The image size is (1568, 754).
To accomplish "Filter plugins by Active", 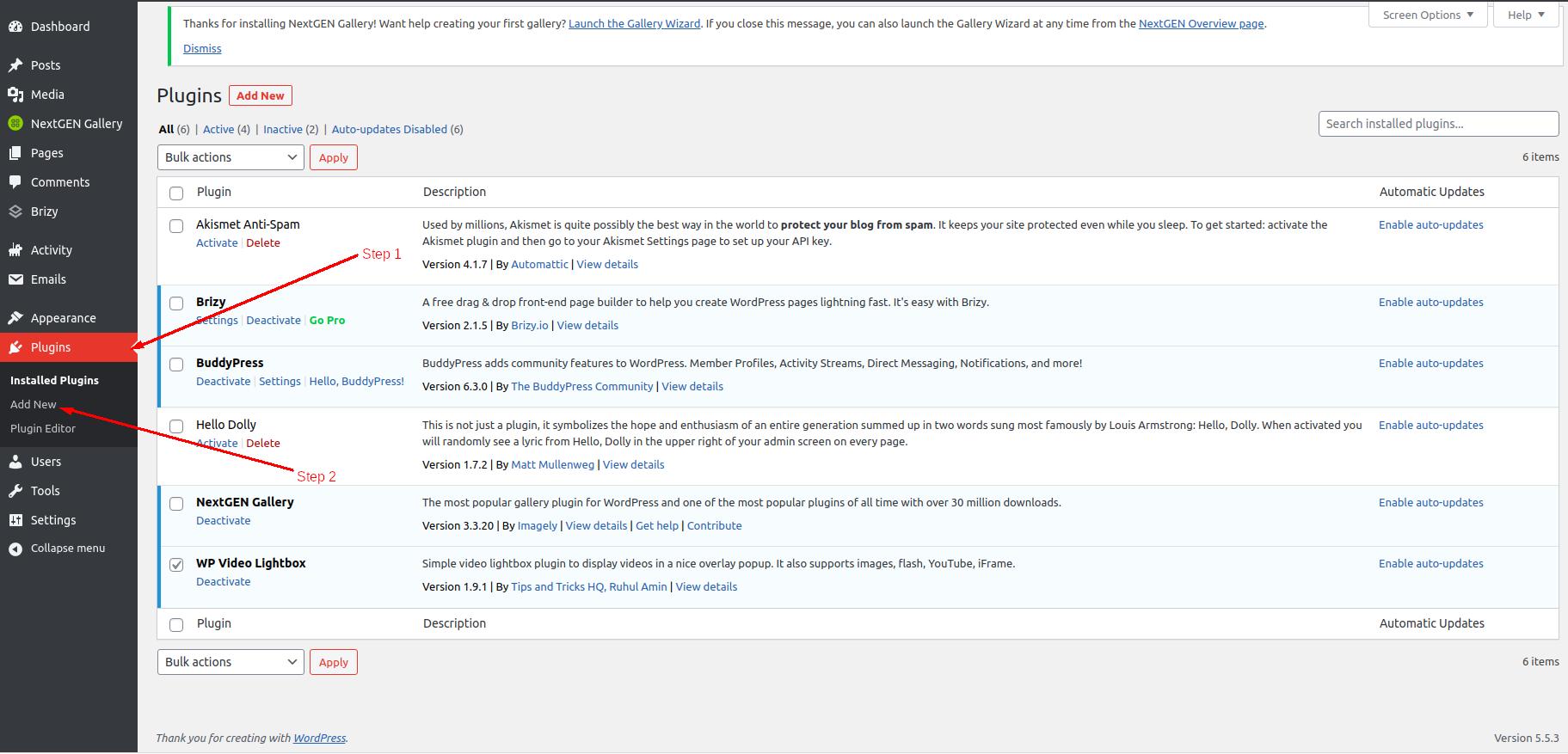I will (218, 129).
